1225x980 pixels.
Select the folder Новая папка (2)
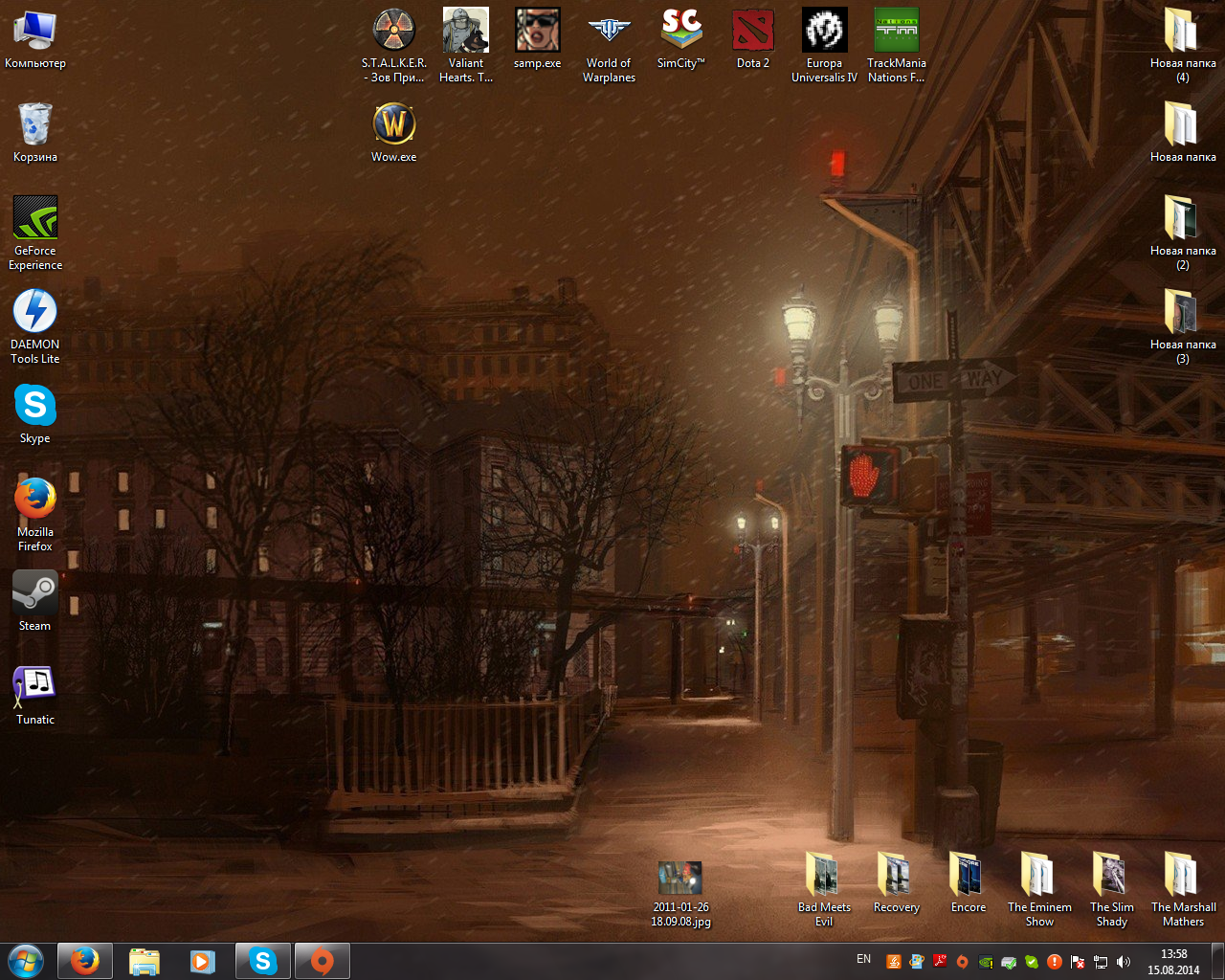coord(1183,234)
